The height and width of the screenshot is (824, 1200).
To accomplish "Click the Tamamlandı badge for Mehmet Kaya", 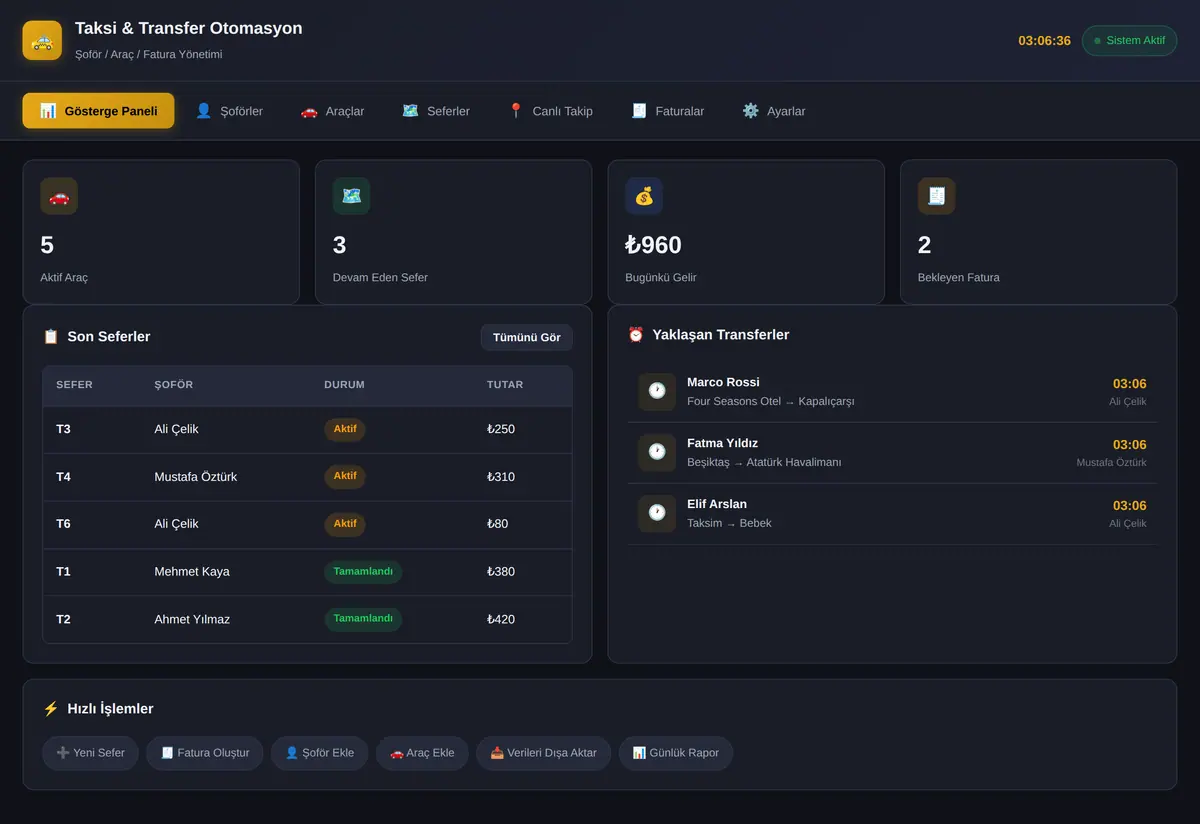I will point(363,572).
